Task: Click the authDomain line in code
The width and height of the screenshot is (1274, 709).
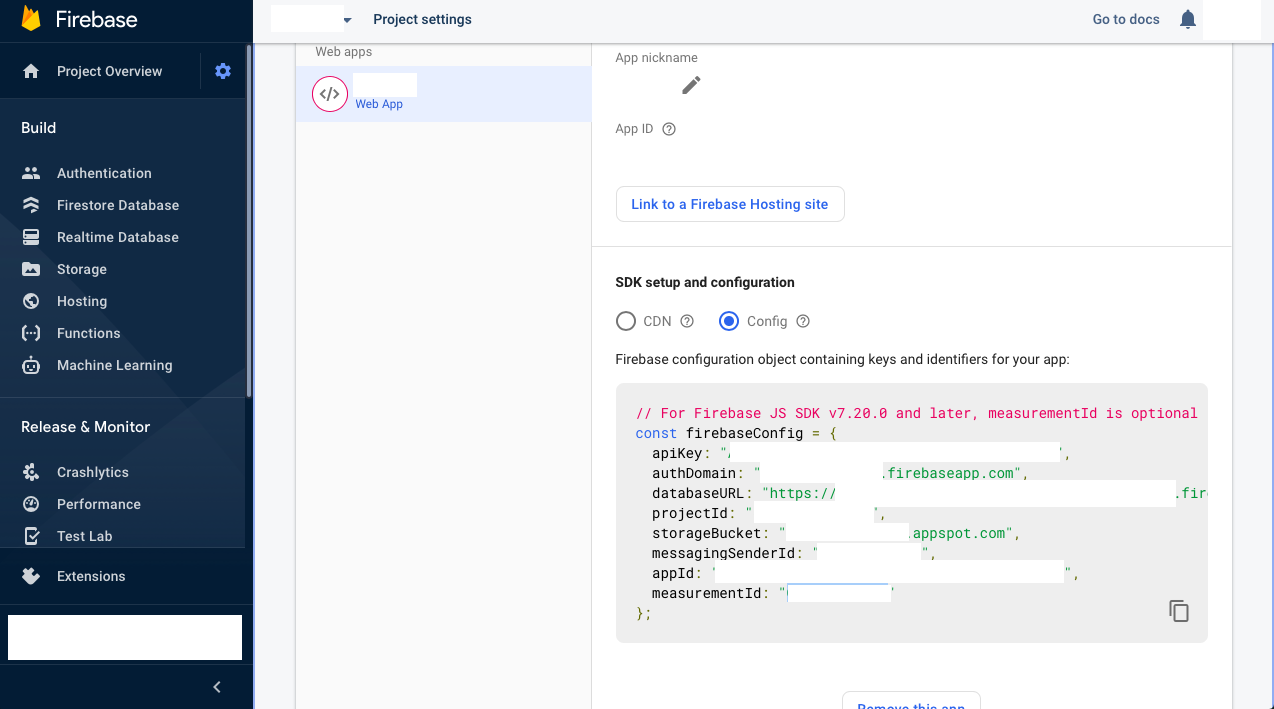Action: click(x=840, y=473)
